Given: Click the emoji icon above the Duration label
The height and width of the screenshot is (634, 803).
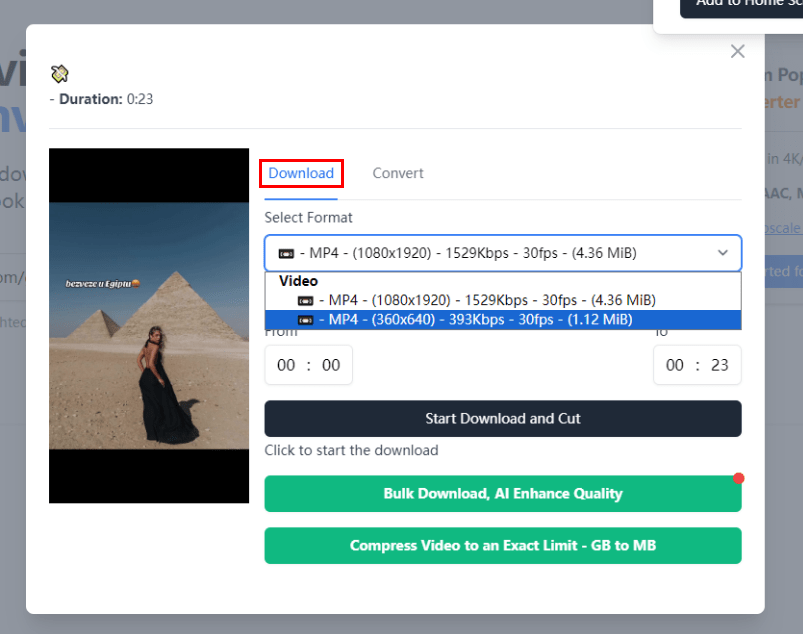Looking at the screenshot, I should pyautogui.click(x=60, y=73).
